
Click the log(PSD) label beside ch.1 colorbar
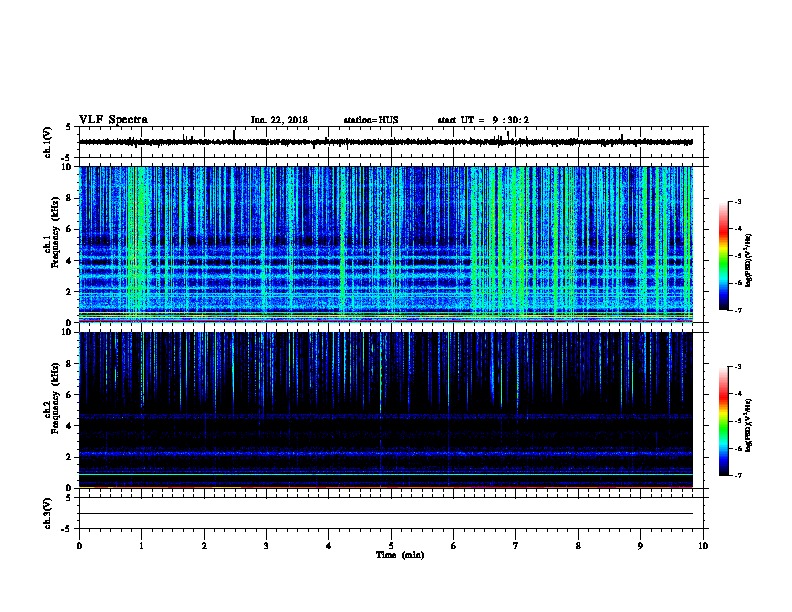[x=748, y=260]
